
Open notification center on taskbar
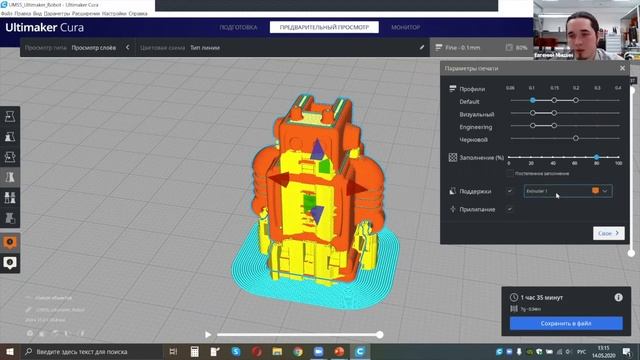[x=627, y=351]
